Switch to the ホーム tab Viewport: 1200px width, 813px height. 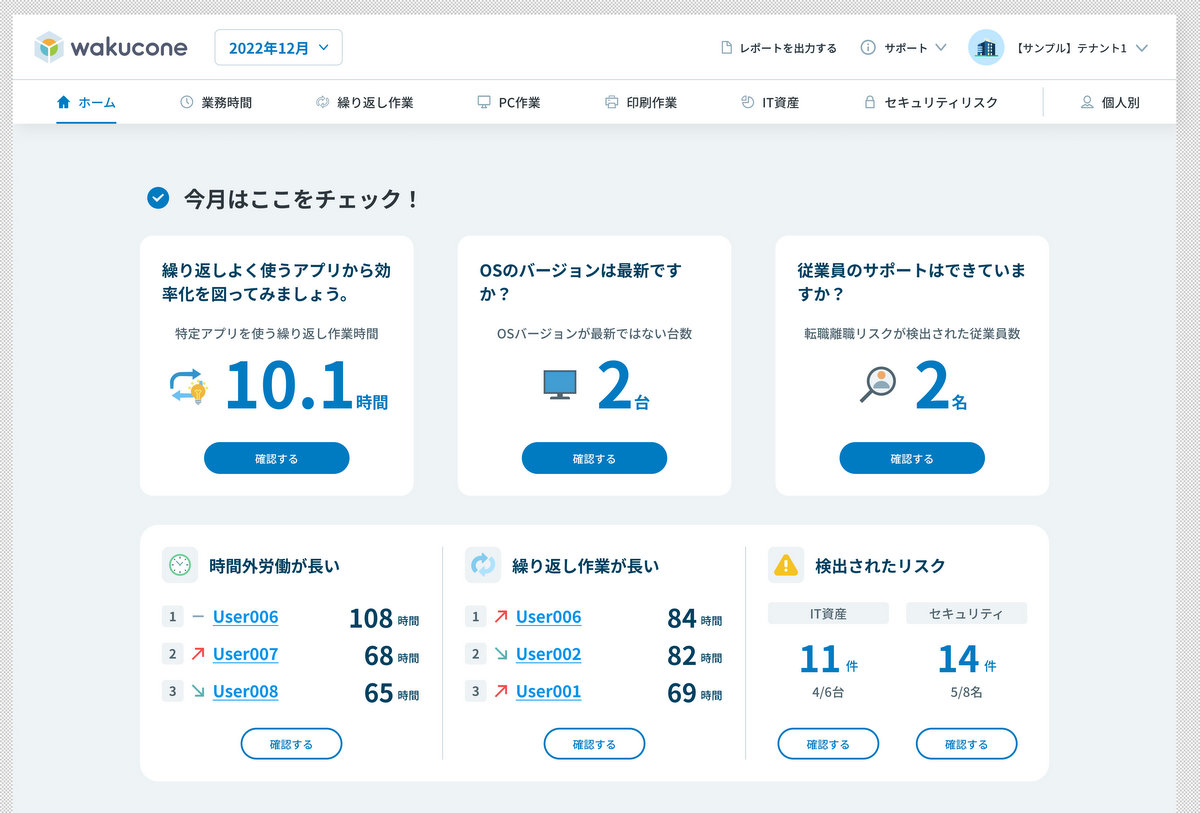click(84, 101)
